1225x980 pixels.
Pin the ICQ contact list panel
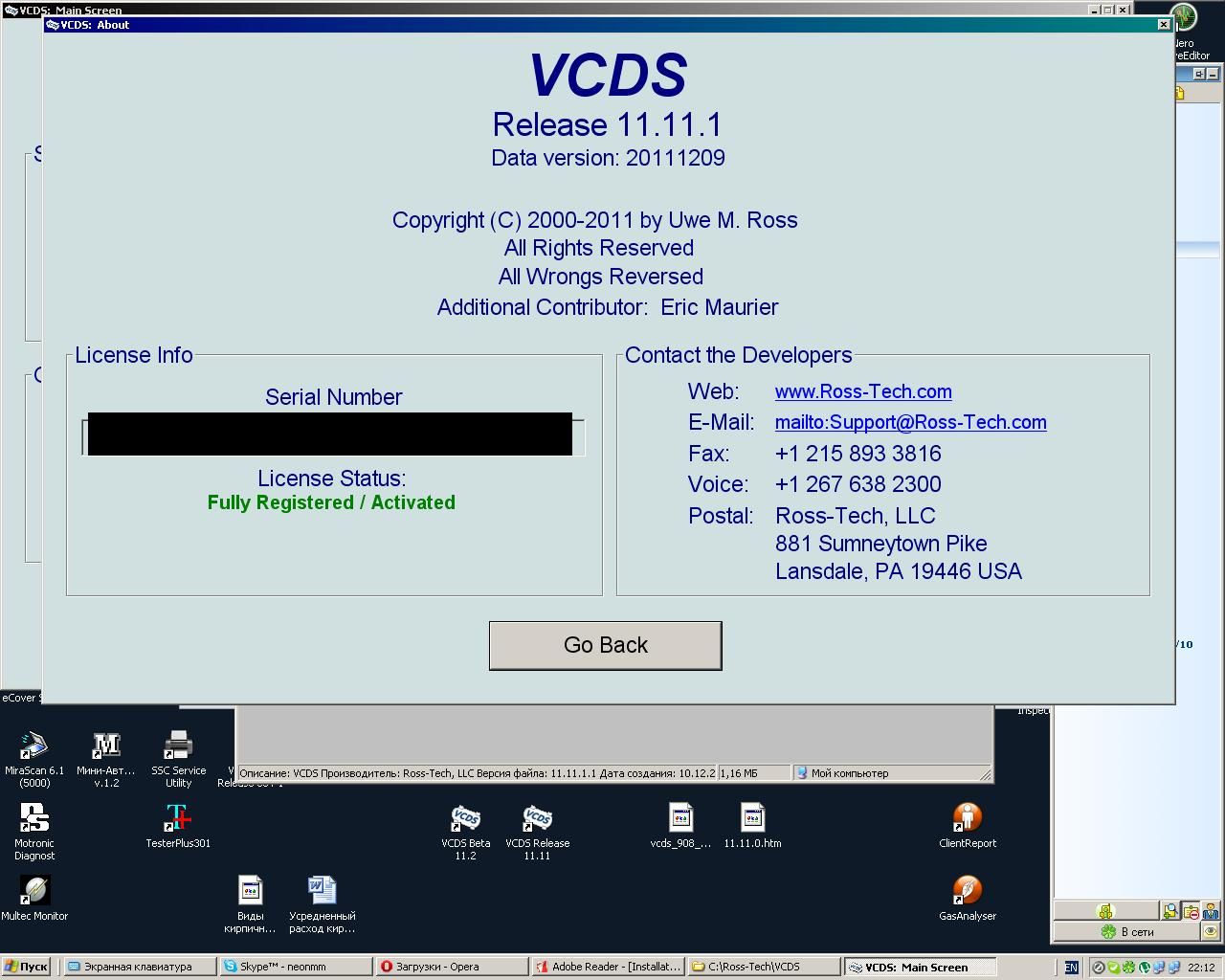pos(1198,74)
